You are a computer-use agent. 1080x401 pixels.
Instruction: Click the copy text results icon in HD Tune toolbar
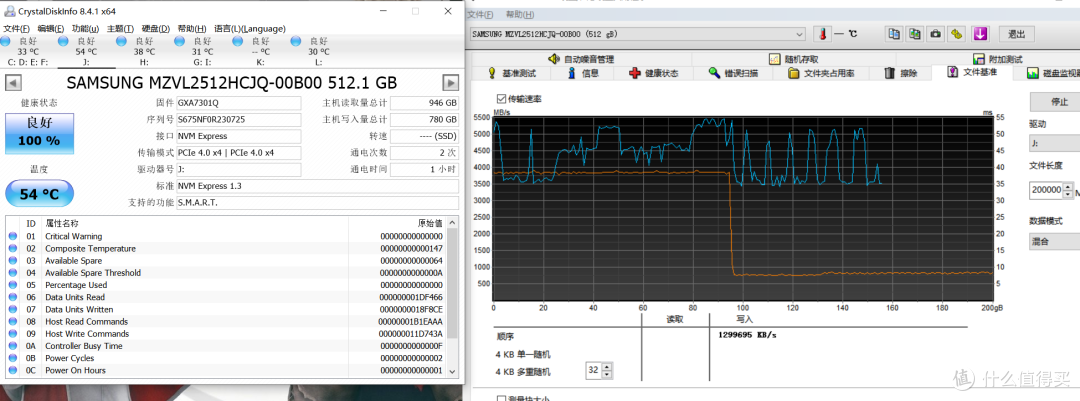893,34
